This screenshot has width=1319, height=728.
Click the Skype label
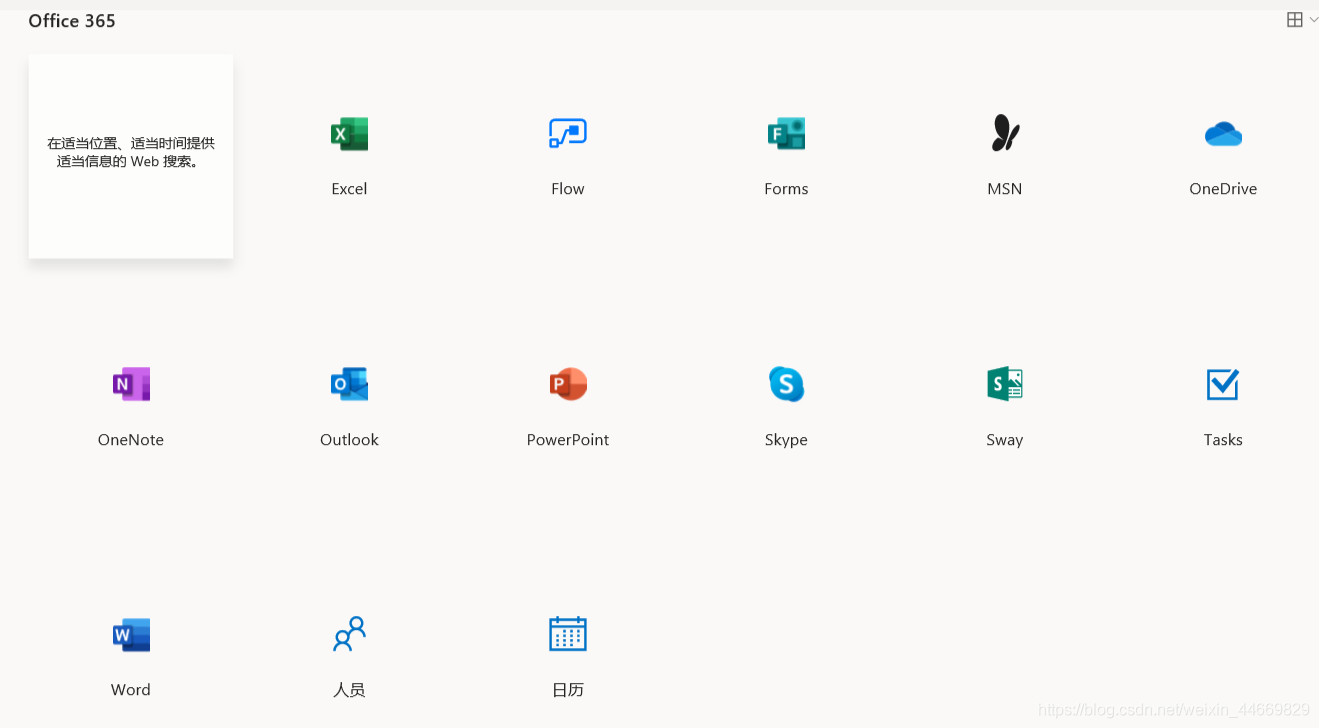click(x=786, y=440)
